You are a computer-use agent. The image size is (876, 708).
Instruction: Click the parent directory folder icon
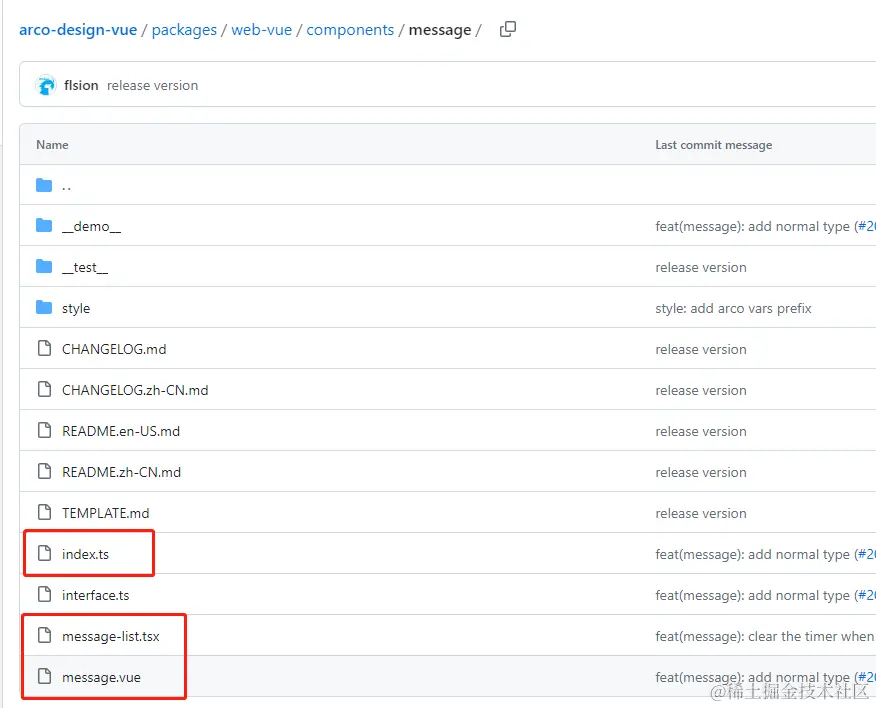coord(44,185)
